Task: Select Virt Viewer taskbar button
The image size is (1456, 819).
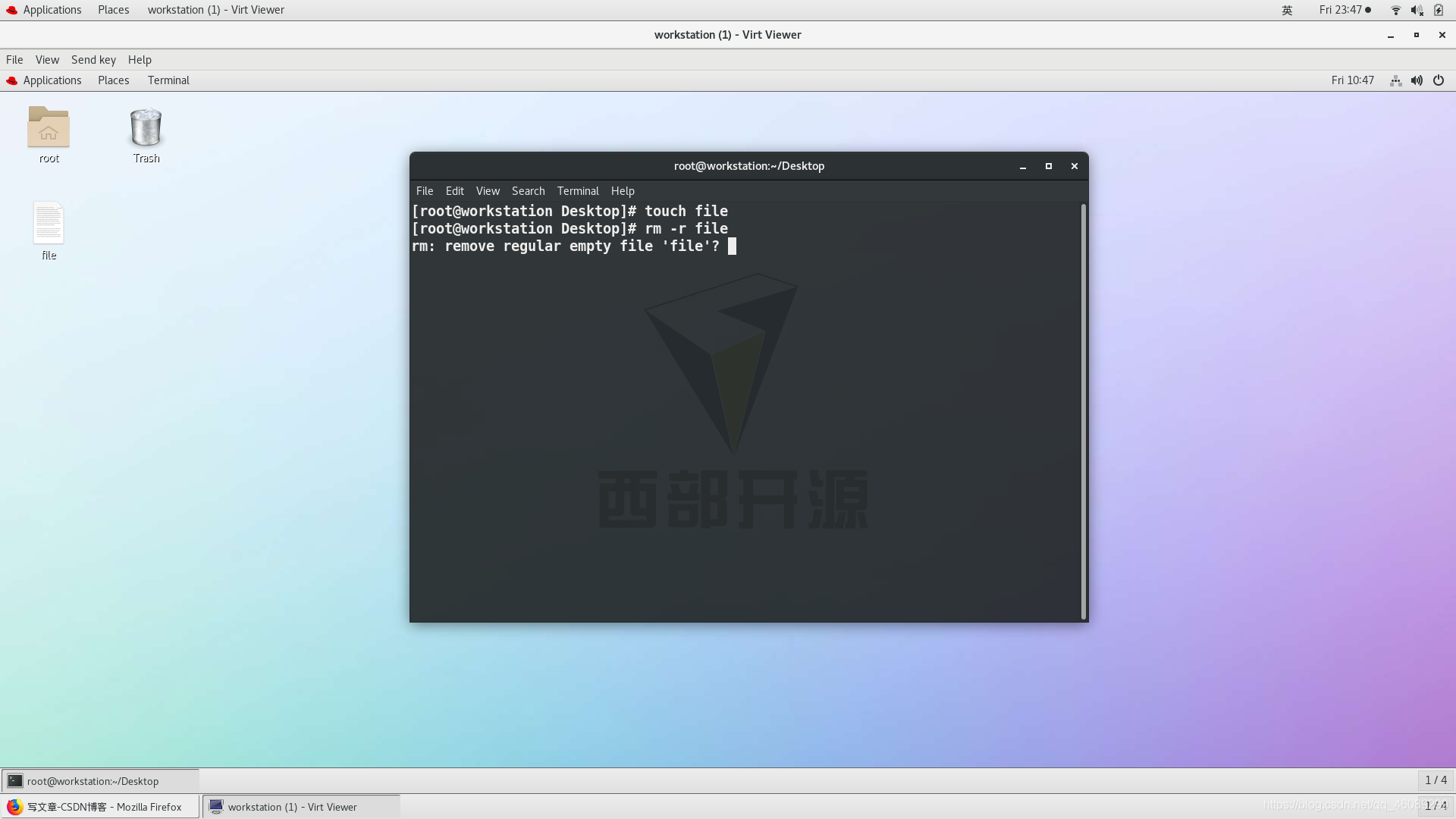Action: coord(302,806)
